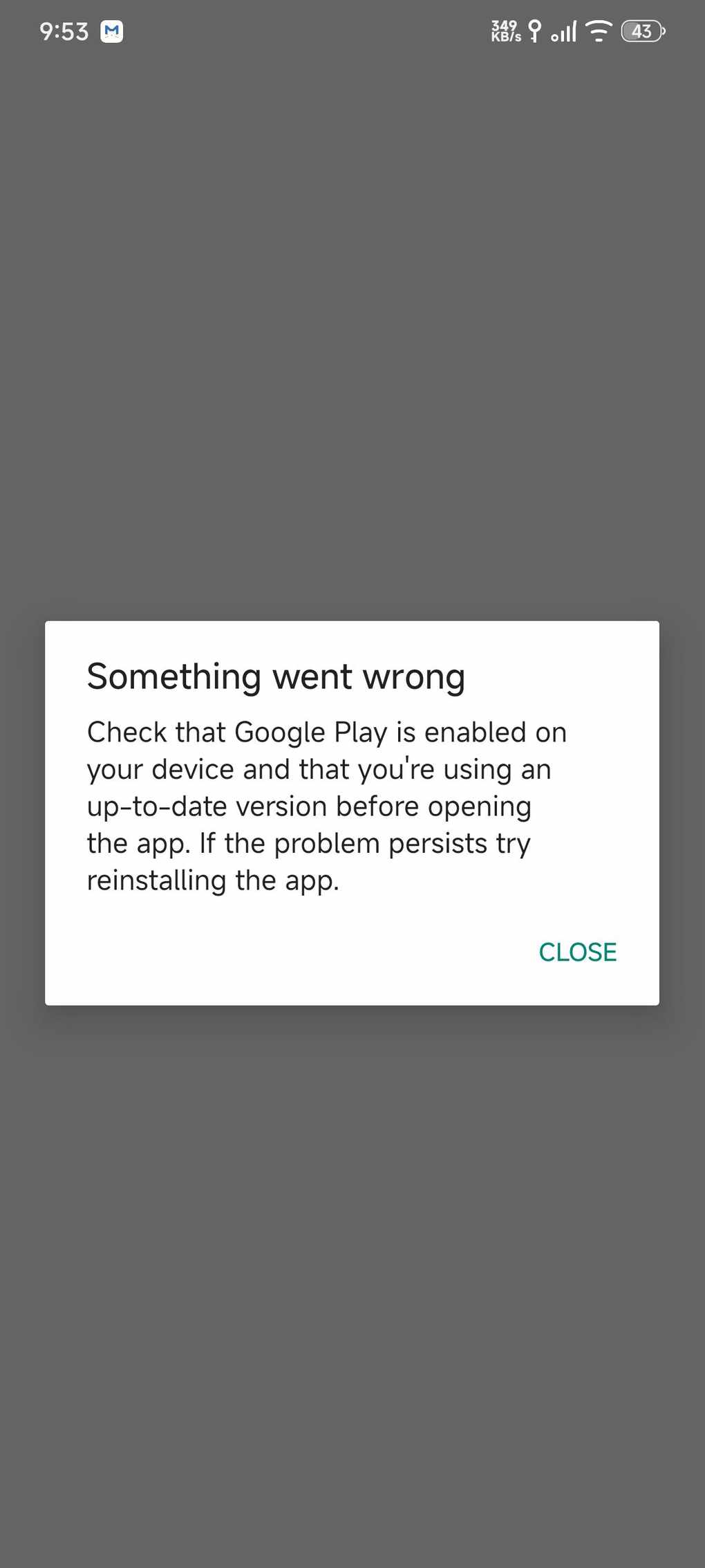Tap the cellular signal bars icon
The image size is (705, 1568).
point(564,32)
